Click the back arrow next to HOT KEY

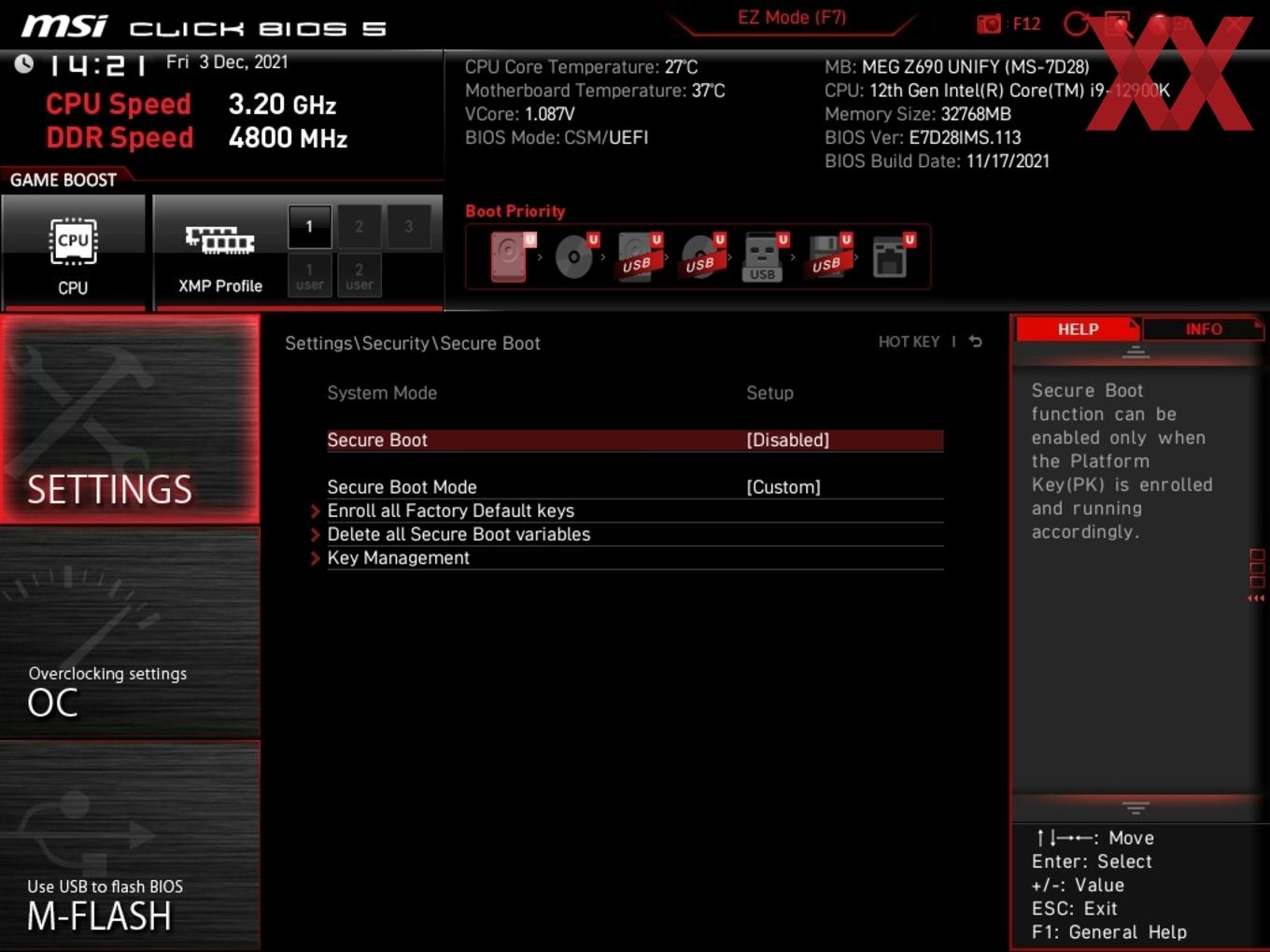click(x=975, y=342)
